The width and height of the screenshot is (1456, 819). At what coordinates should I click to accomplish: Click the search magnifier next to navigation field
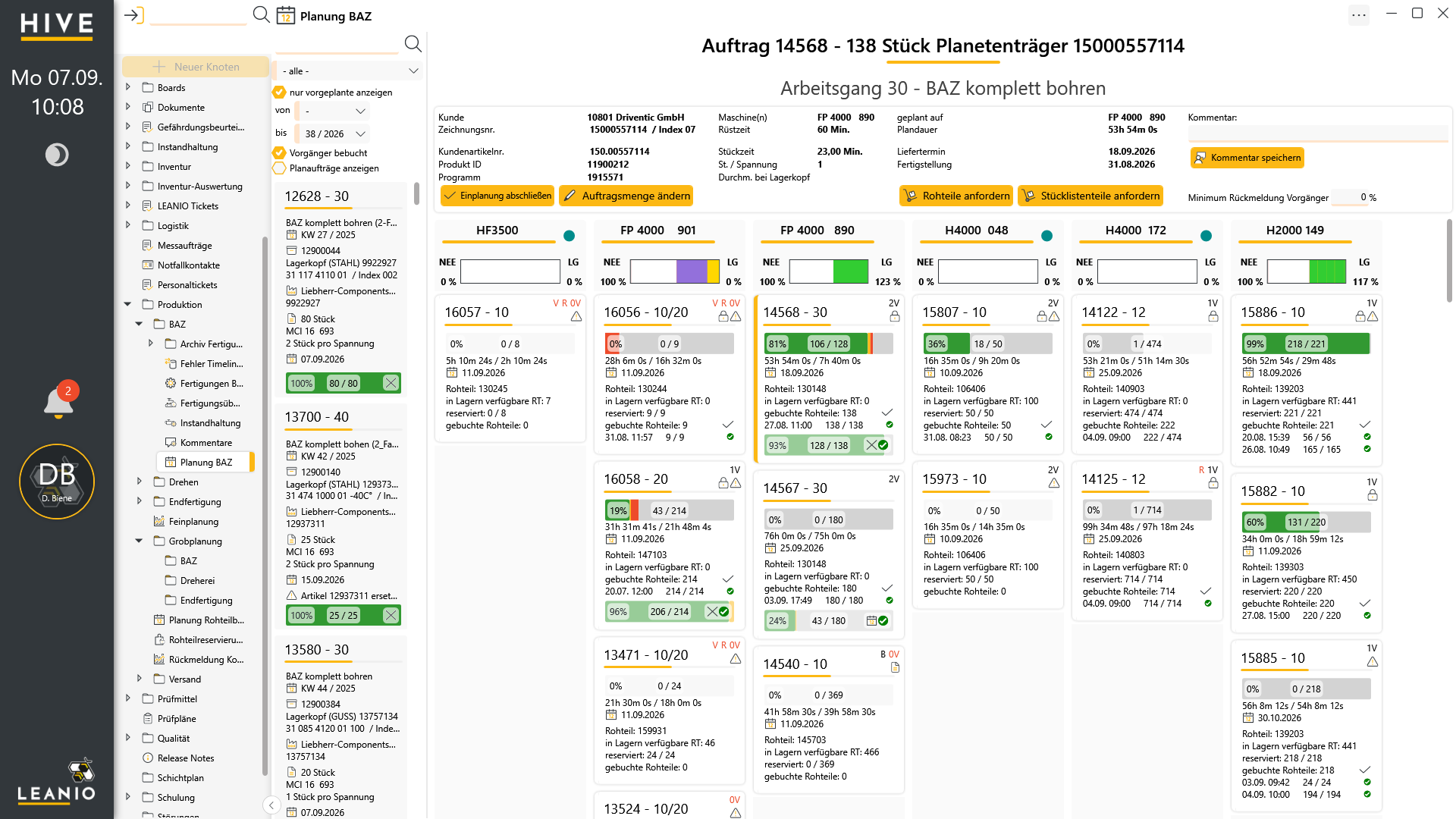pyautogui.click(x=261, y=15)
